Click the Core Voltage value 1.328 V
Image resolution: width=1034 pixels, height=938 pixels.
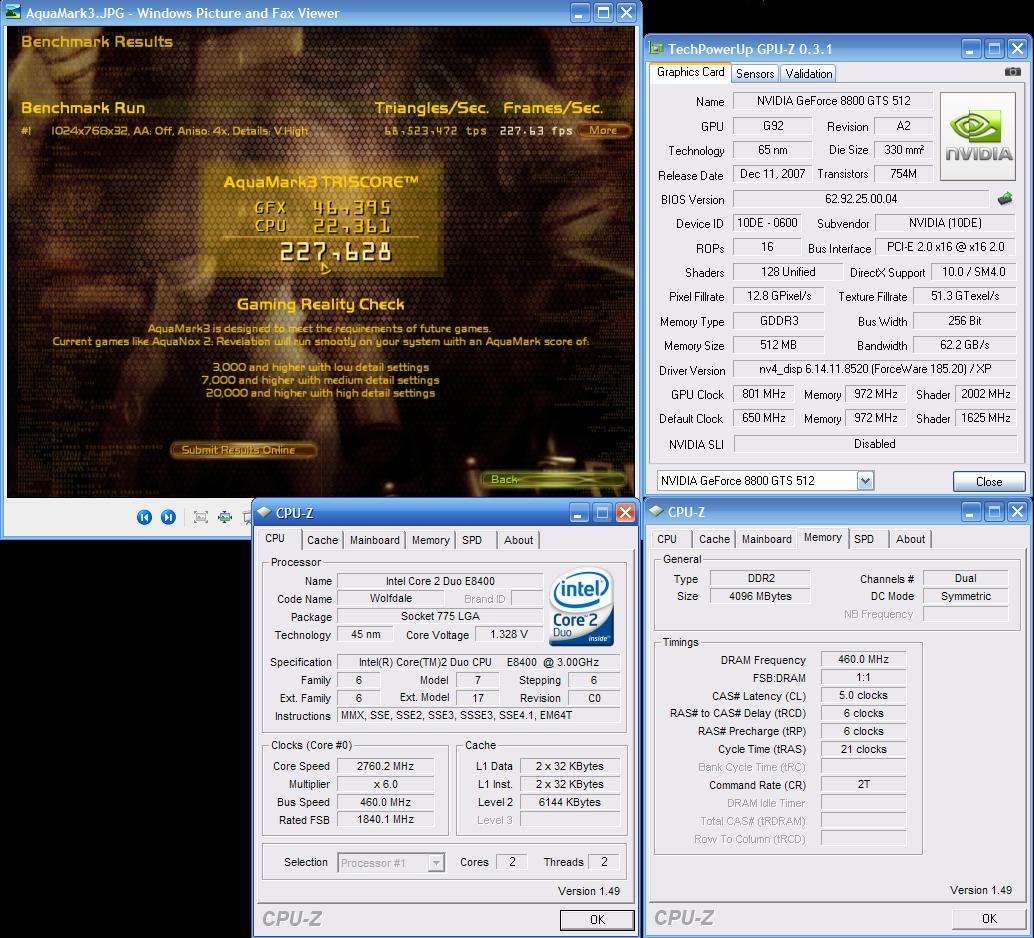(508, 634)
